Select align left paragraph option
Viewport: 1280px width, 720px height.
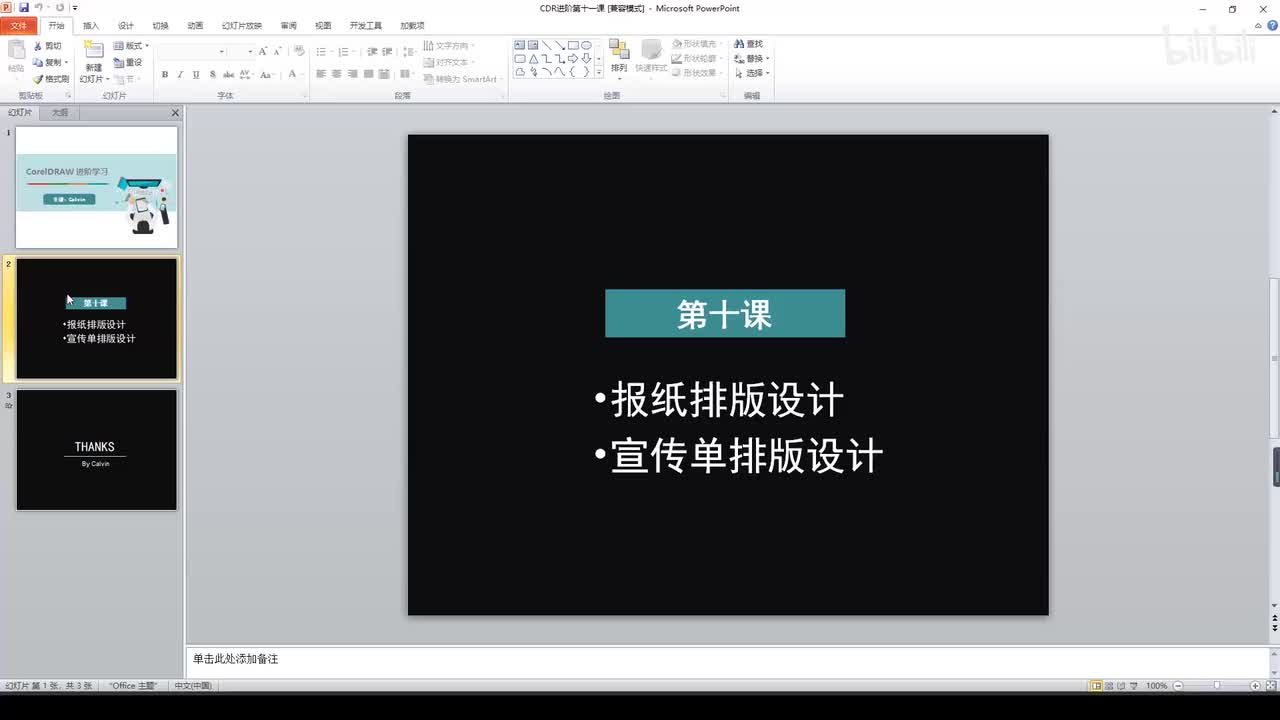(322, 74)
